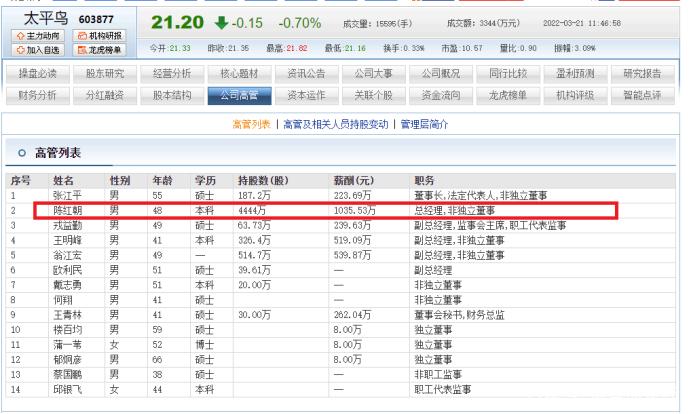691x414 pixels.
Task: Select name 楼百均 in row 10
Action: point(67,330)
